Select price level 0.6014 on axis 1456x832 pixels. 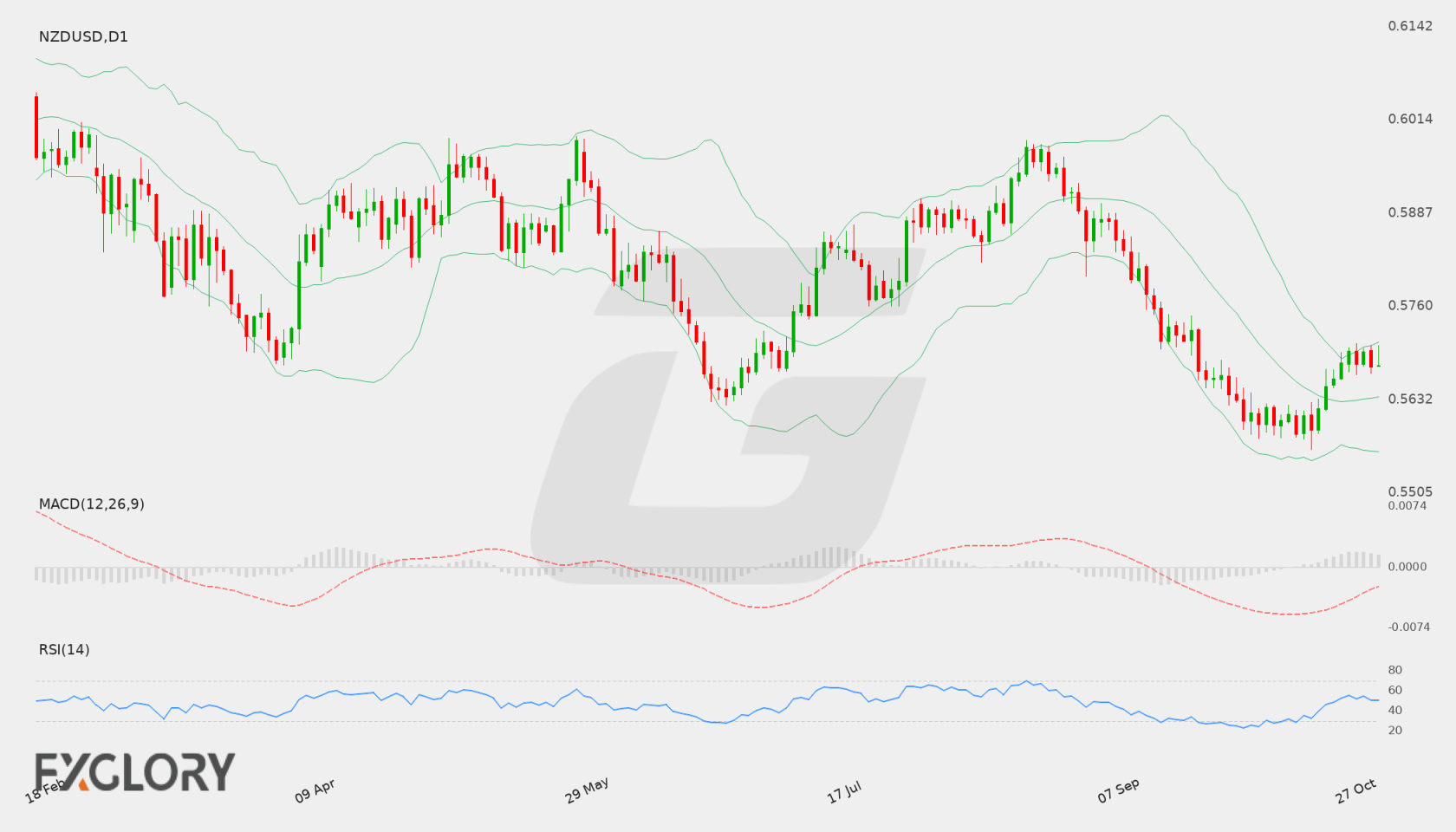click(1410, 119)
